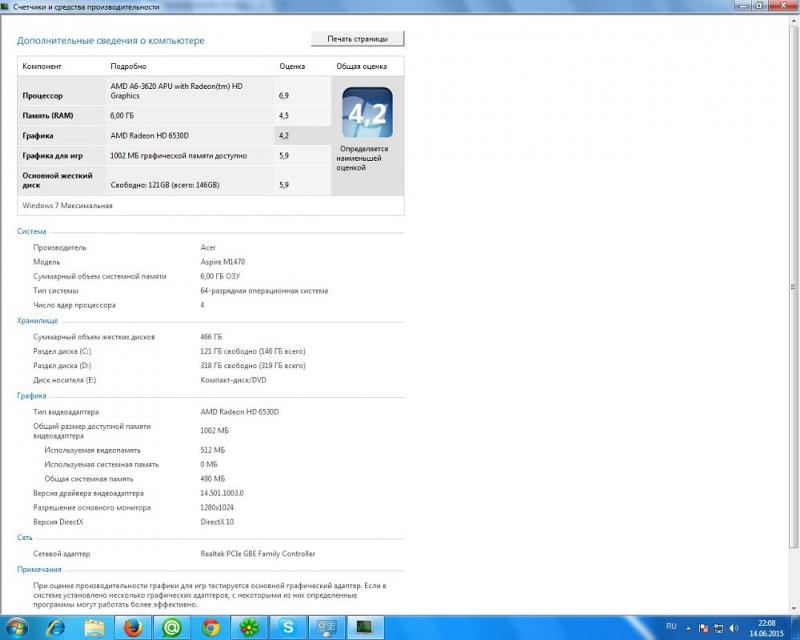Click the Сеть section heading
The height and width of the screenshot is (640, 800).
coord(24,537)
